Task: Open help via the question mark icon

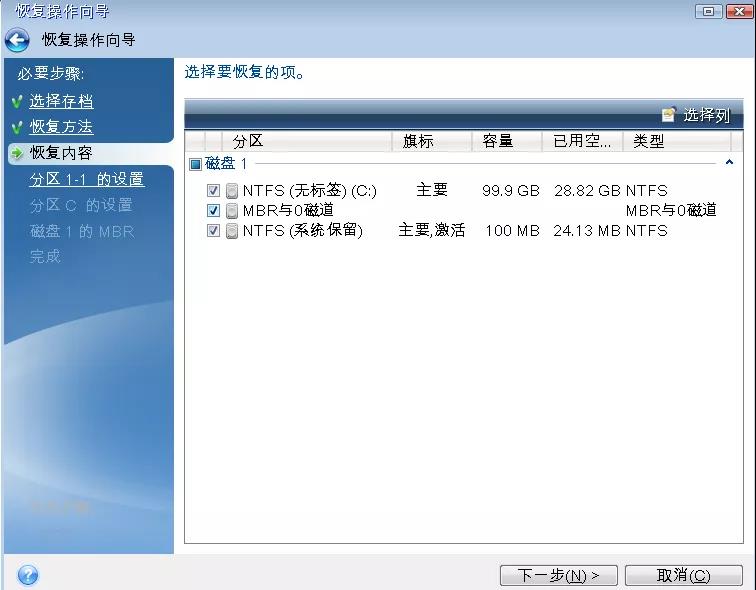Action: coord(28,575)
